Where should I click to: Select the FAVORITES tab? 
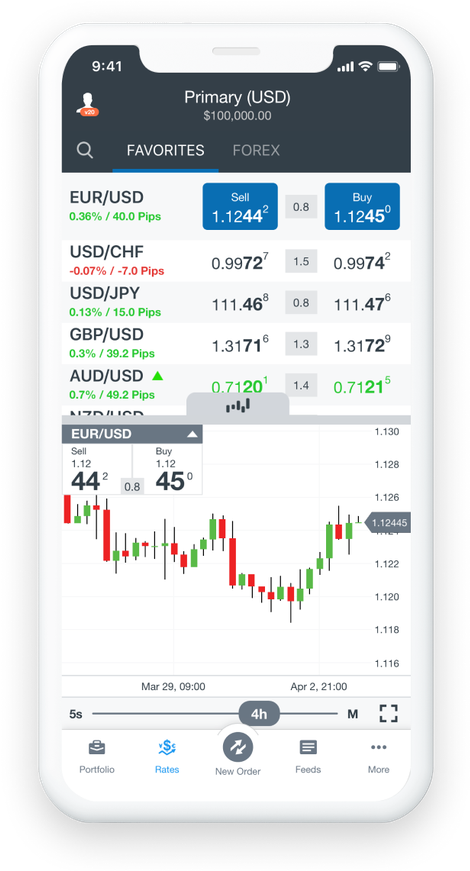[166, 151]
